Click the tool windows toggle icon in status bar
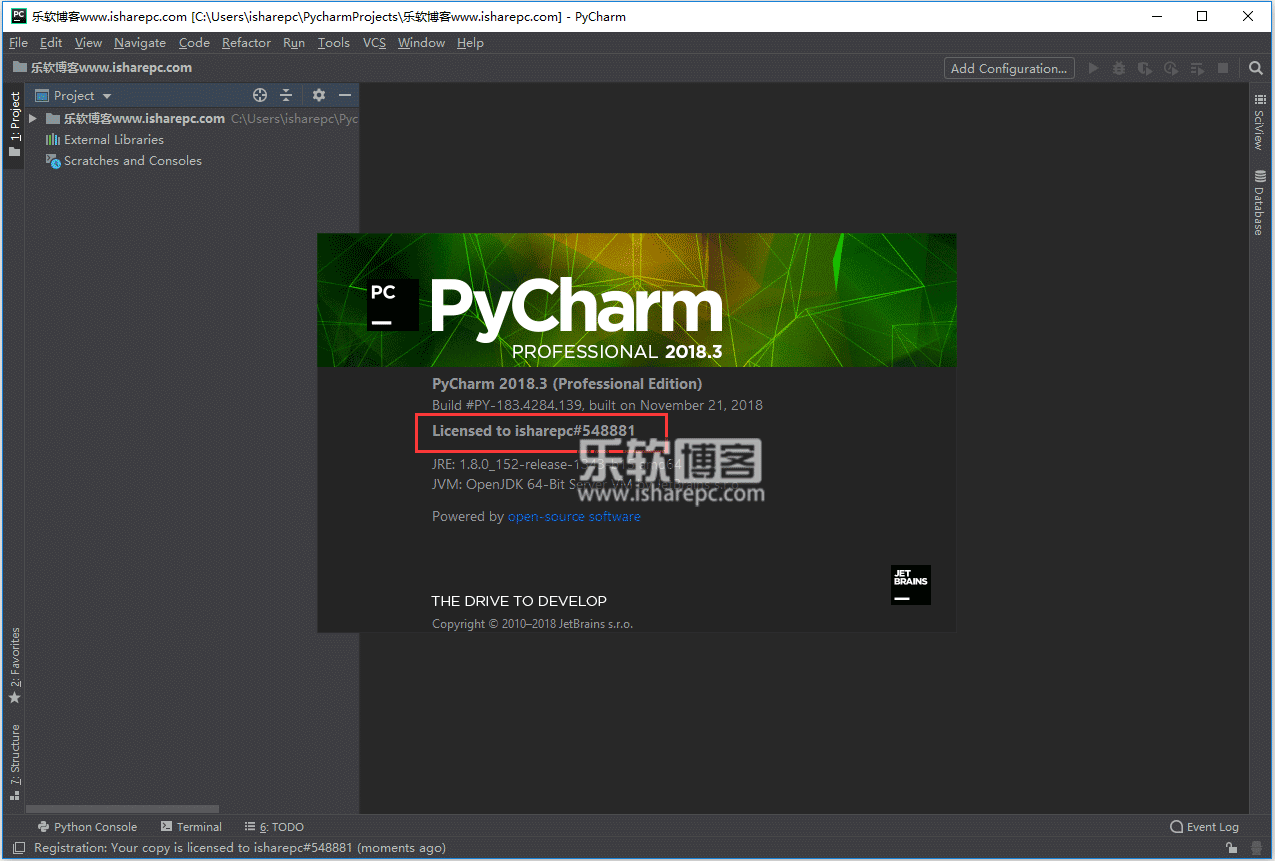 [x=18, y=848]
